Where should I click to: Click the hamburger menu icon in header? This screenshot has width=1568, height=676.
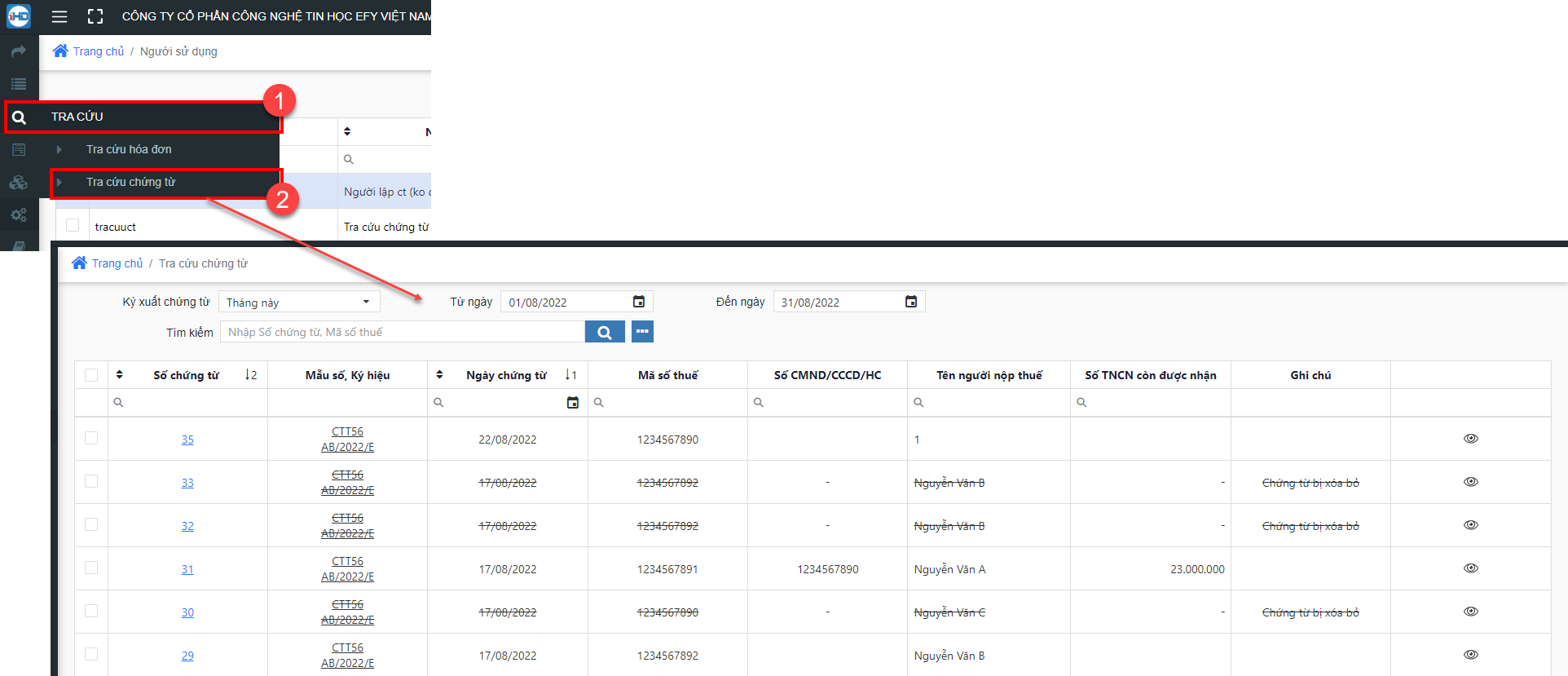[59, 16]
